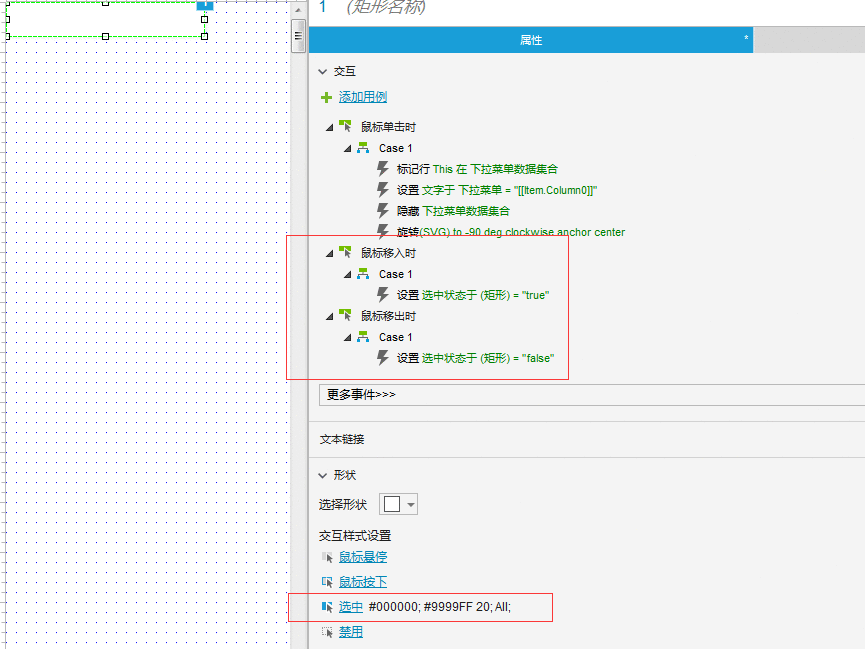Click the green plus Add Case icon
The height and width of the screenshot is (649, 865).
(x=326, y=98)
